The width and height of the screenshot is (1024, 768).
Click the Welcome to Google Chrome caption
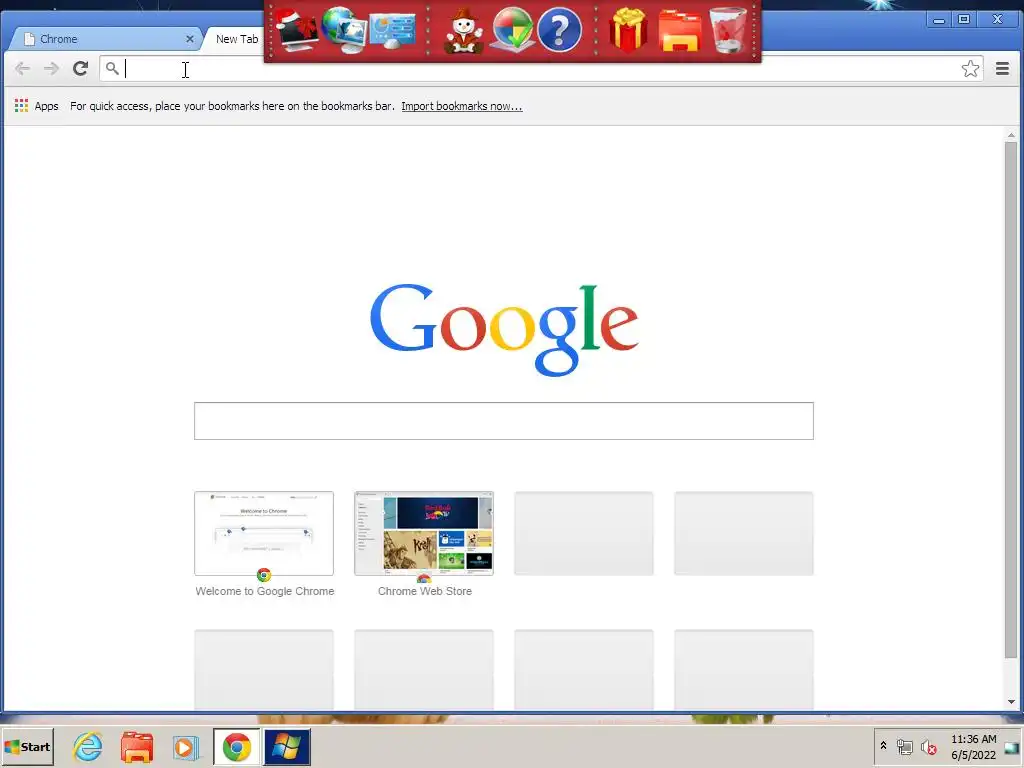264,591
